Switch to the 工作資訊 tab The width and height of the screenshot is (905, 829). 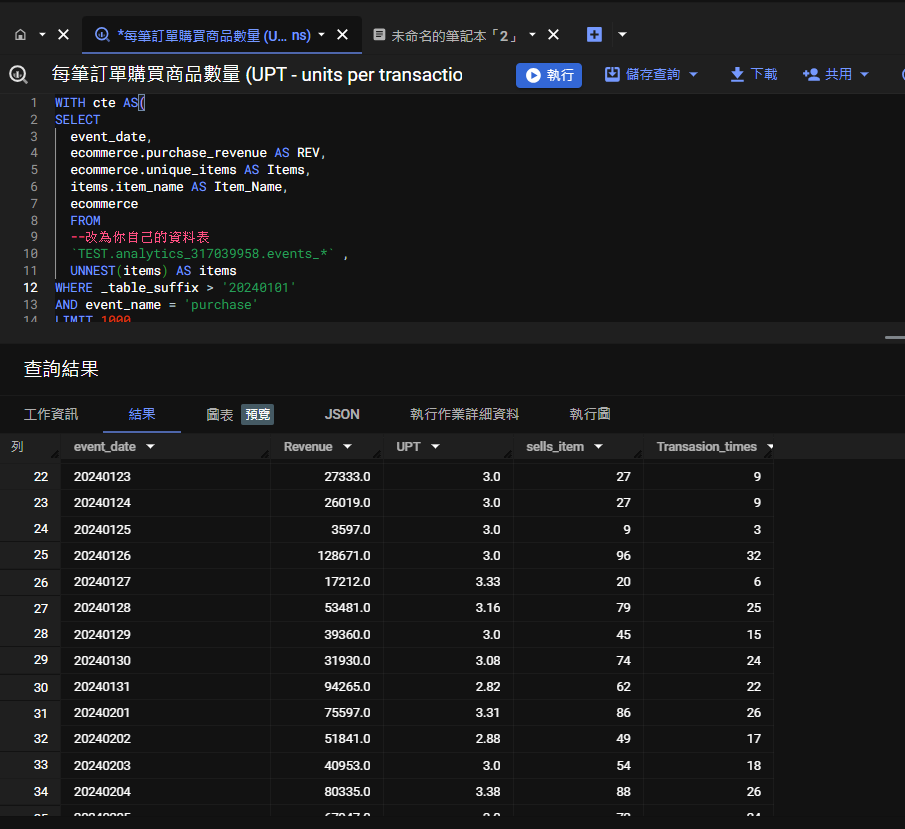(51, 414)
